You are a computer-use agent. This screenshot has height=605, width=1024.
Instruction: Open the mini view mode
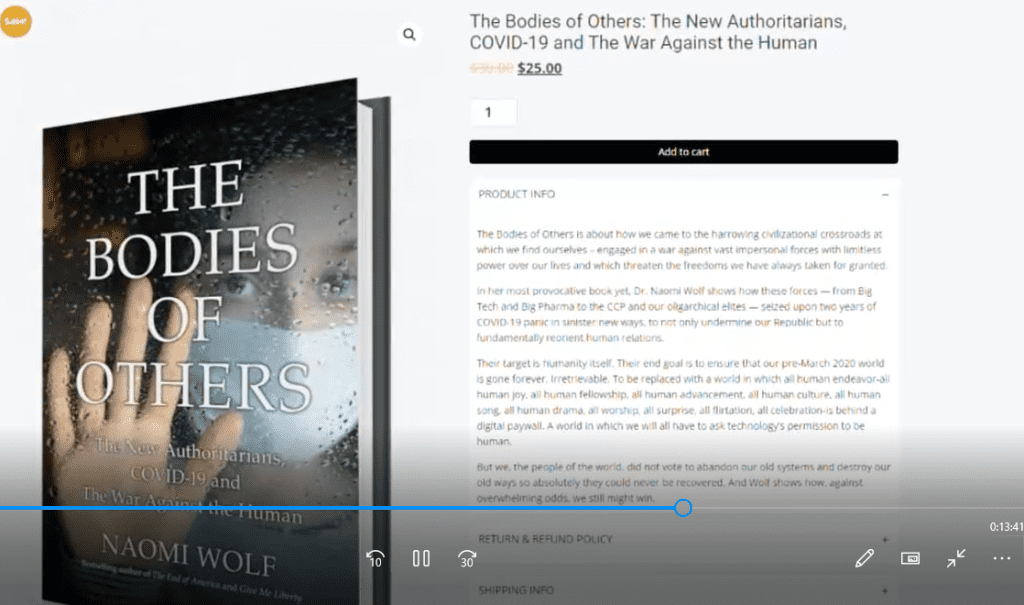point(910,559)
